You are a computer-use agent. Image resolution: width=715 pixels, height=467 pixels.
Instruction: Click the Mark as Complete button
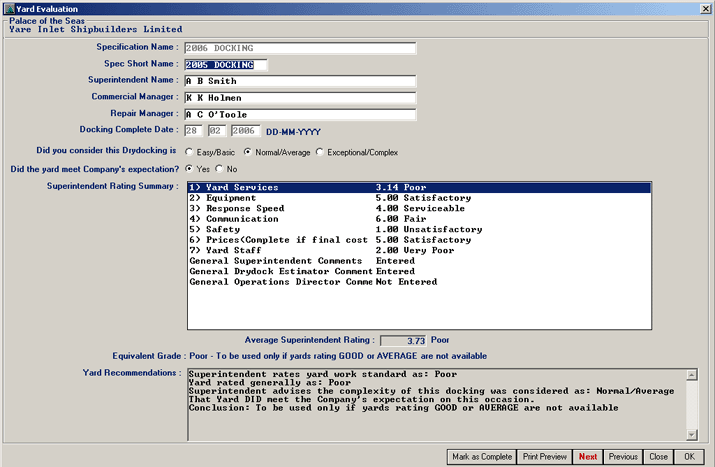480,456
